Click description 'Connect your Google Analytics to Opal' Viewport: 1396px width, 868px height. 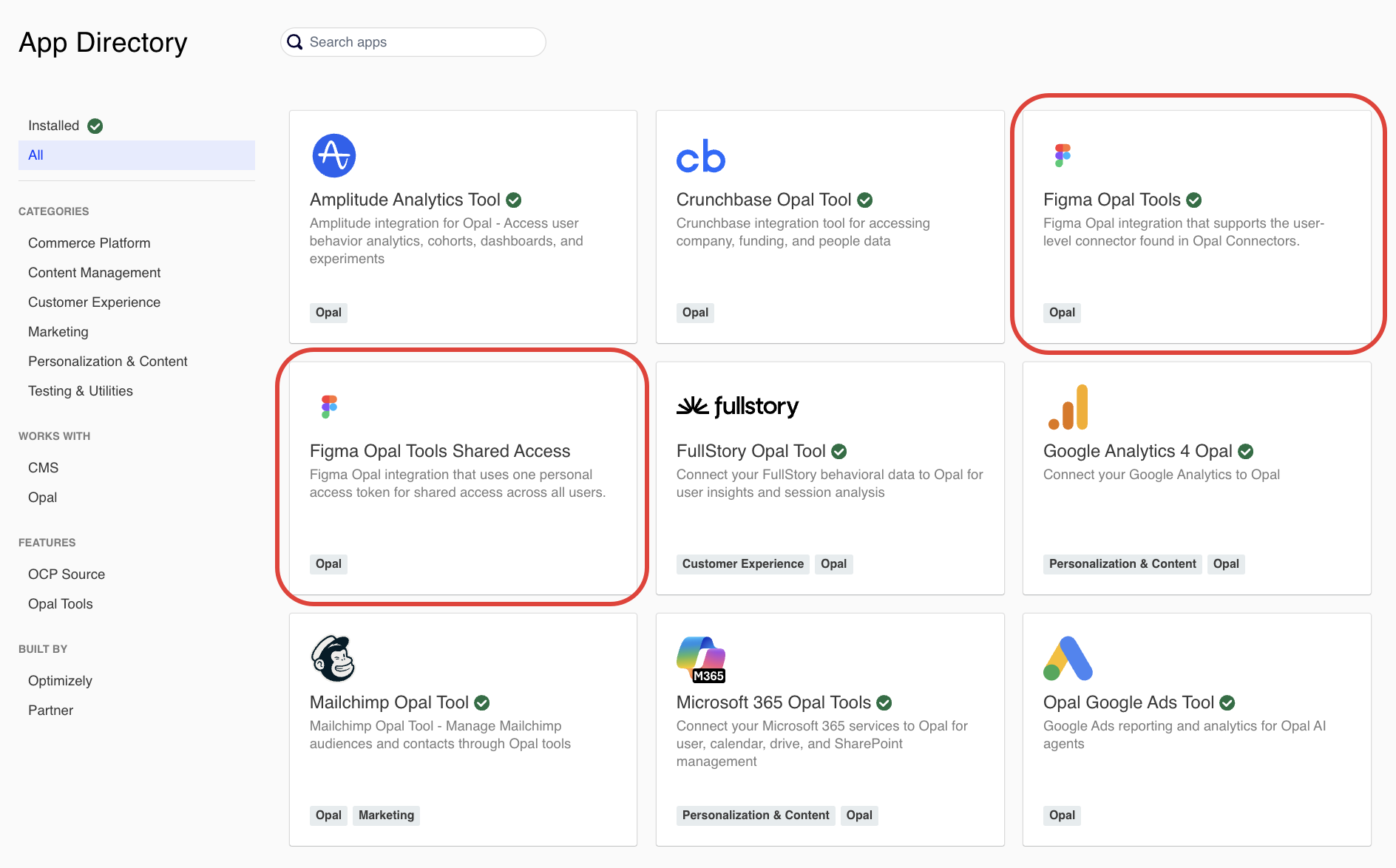pyautogui.click(x=1162, y=475)
